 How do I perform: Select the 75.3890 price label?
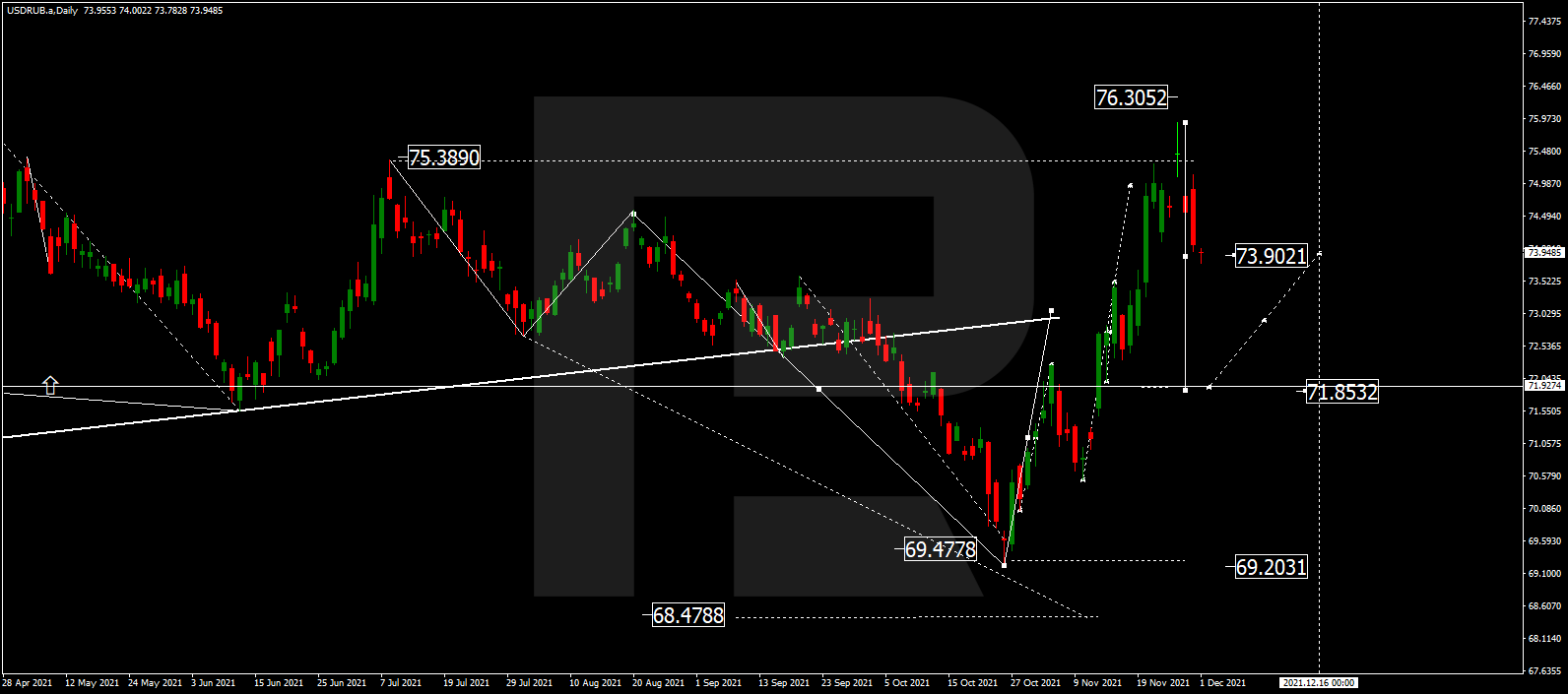[443, 158]
